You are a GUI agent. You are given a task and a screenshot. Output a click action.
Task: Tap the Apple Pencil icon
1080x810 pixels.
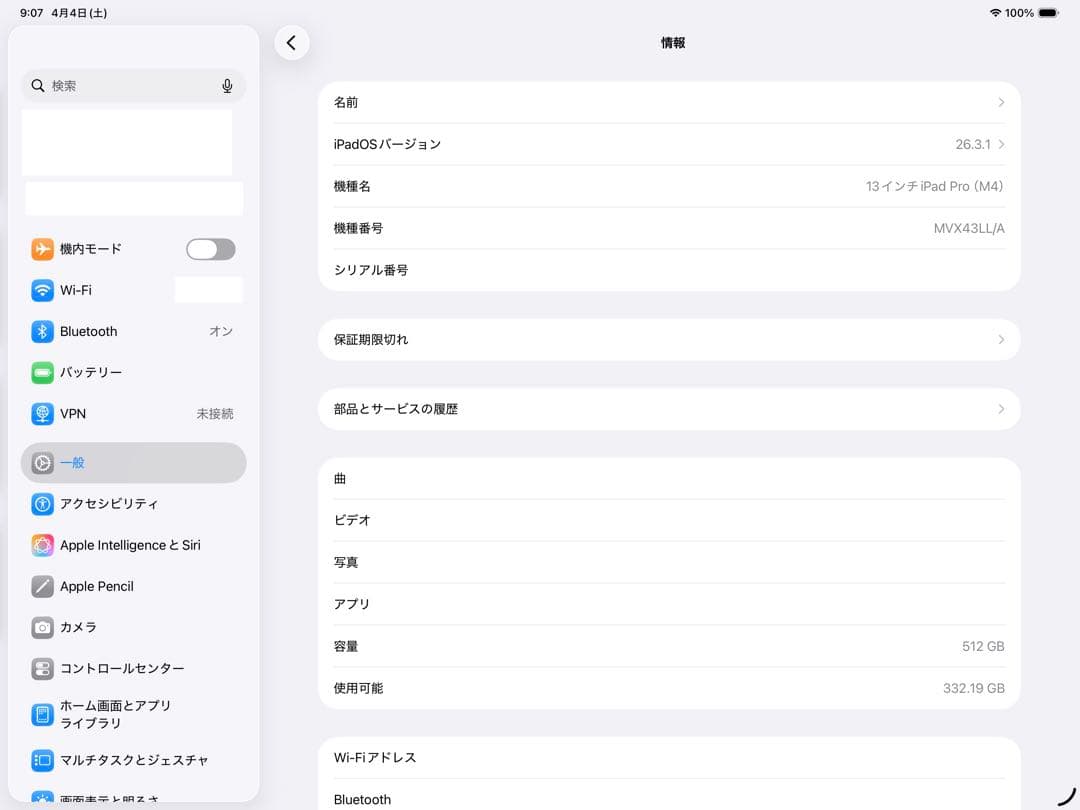click(42, 587)
